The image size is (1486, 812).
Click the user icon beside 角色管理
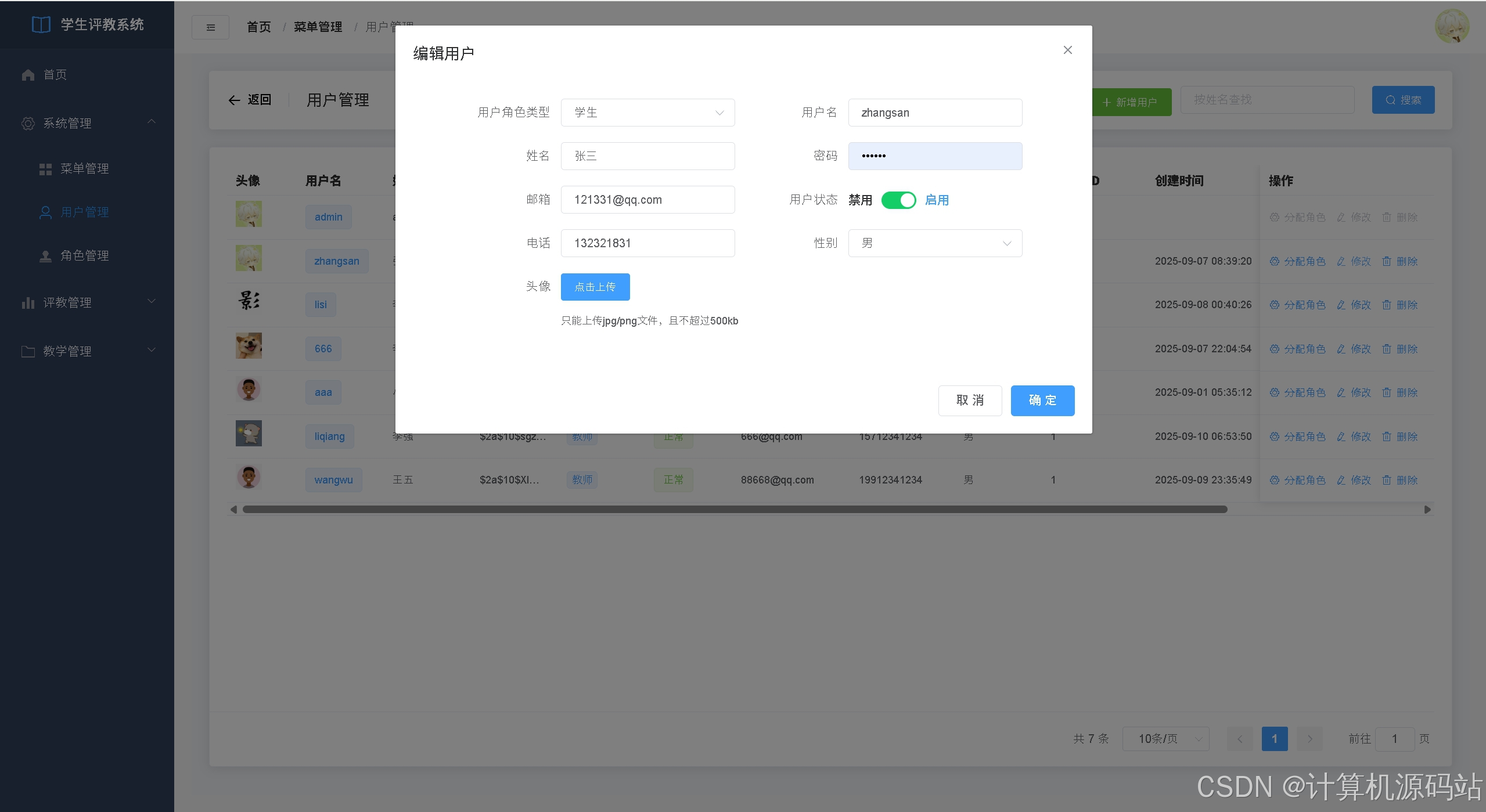(45, 256)
